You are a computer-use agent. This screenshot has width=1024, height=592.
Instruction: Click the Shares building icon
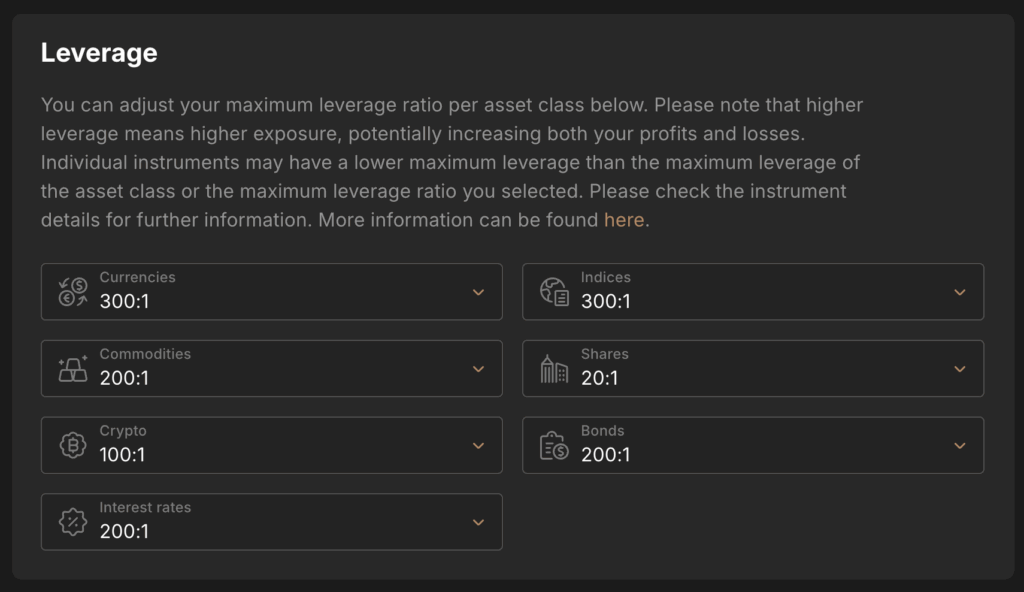(552, 368)
